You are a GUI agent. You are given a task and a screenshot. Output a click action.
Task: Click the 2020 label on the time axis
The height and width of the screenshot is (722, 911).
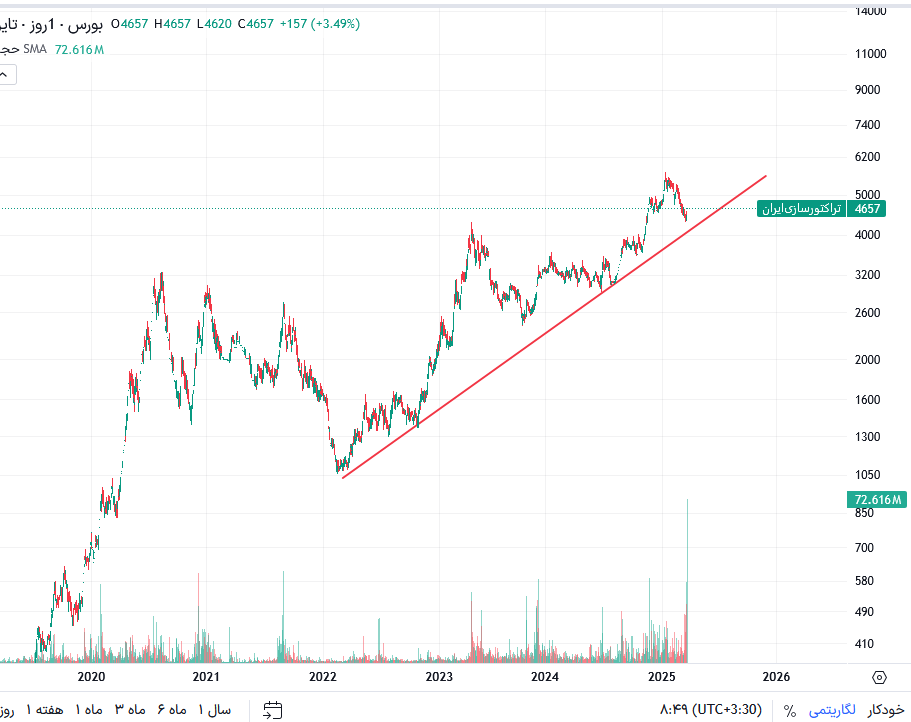(x=91, y=677)
